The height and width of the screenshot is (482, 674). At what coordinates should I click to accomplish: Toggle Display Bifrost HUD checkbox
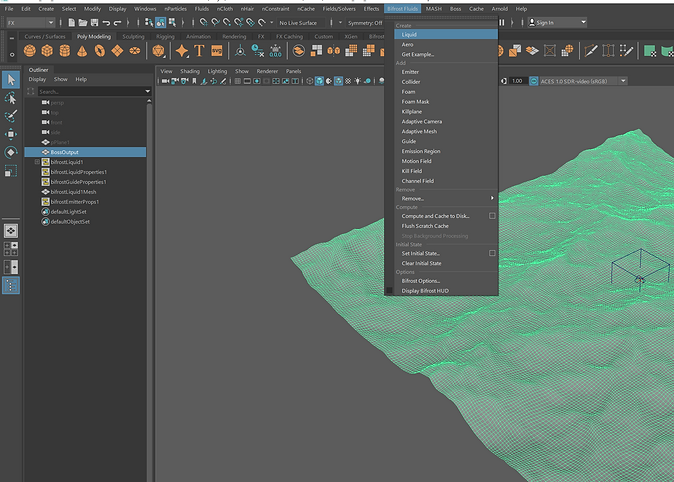pos(389,291)
